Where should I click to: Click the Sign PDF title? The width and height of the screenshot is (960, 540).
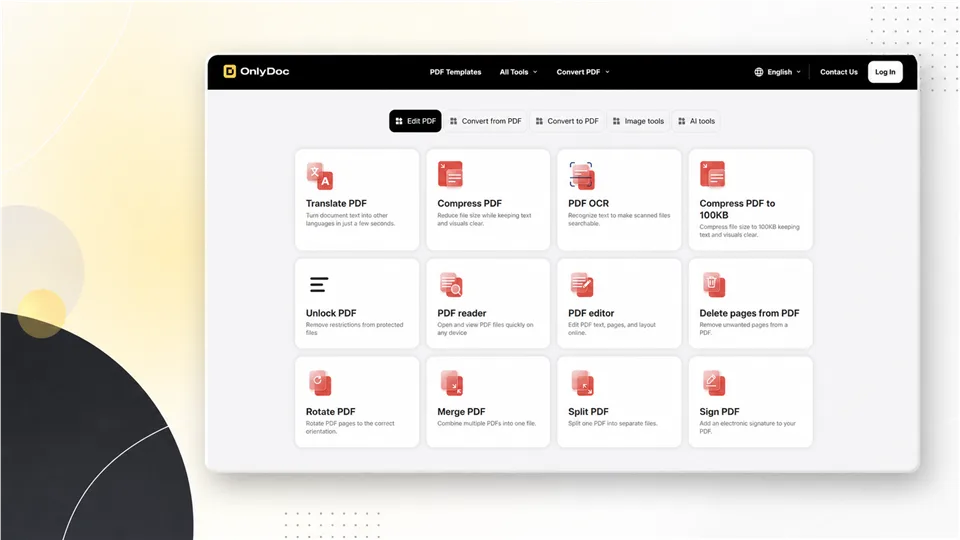point(719,411)
